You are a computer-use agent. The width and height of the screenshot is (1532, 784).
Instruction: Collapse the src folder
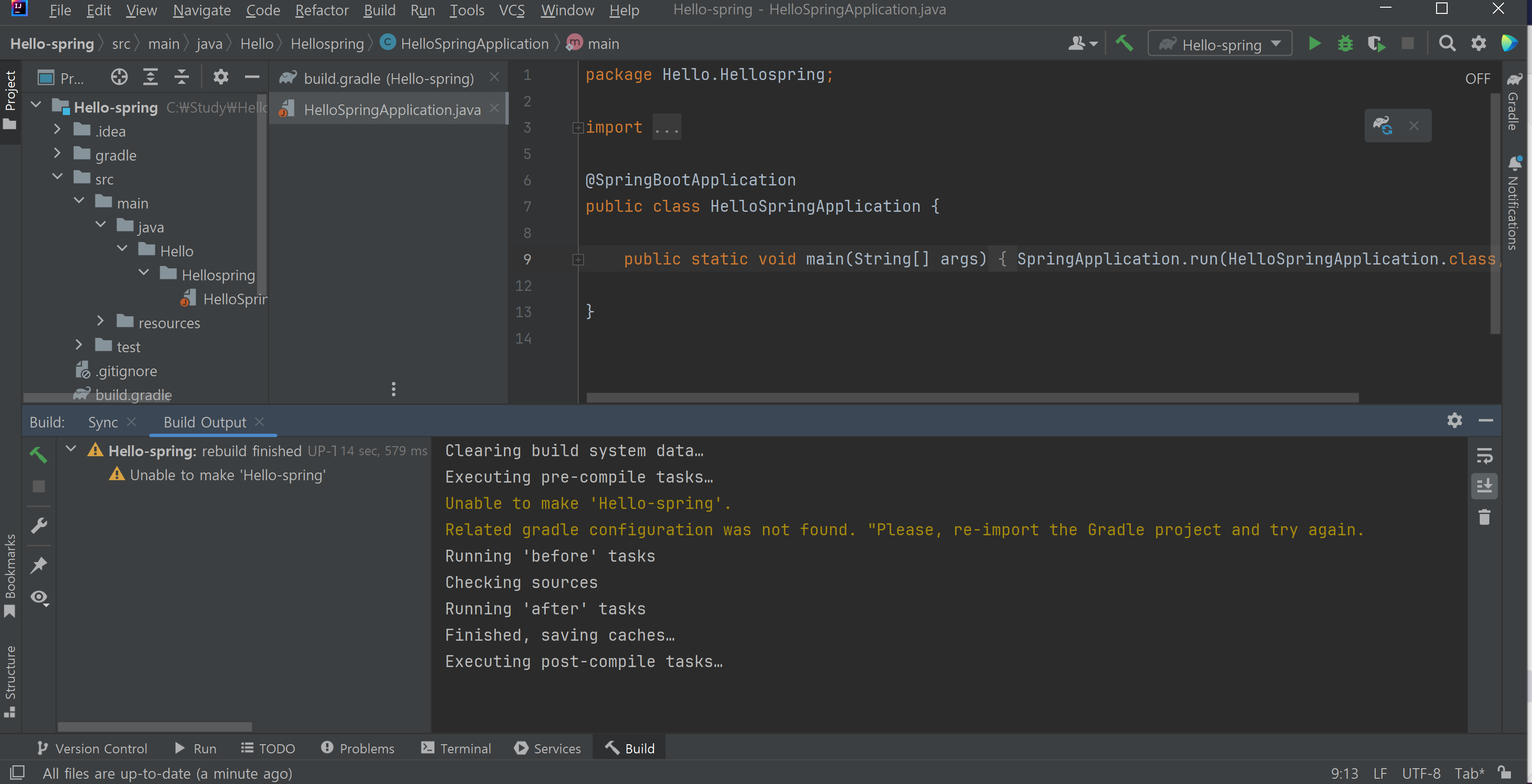(x=57, y=176)
